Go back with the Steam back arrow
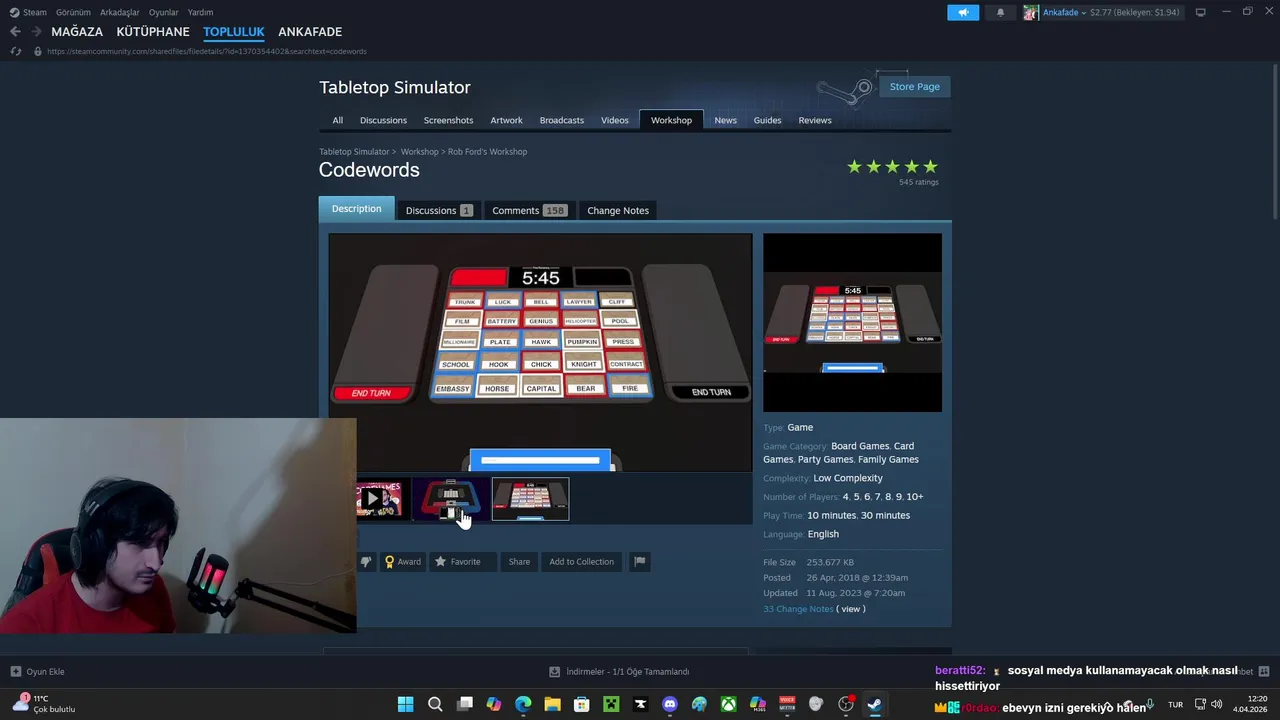The height and width of the screenshot is (720, 1280). pos(15,32)
